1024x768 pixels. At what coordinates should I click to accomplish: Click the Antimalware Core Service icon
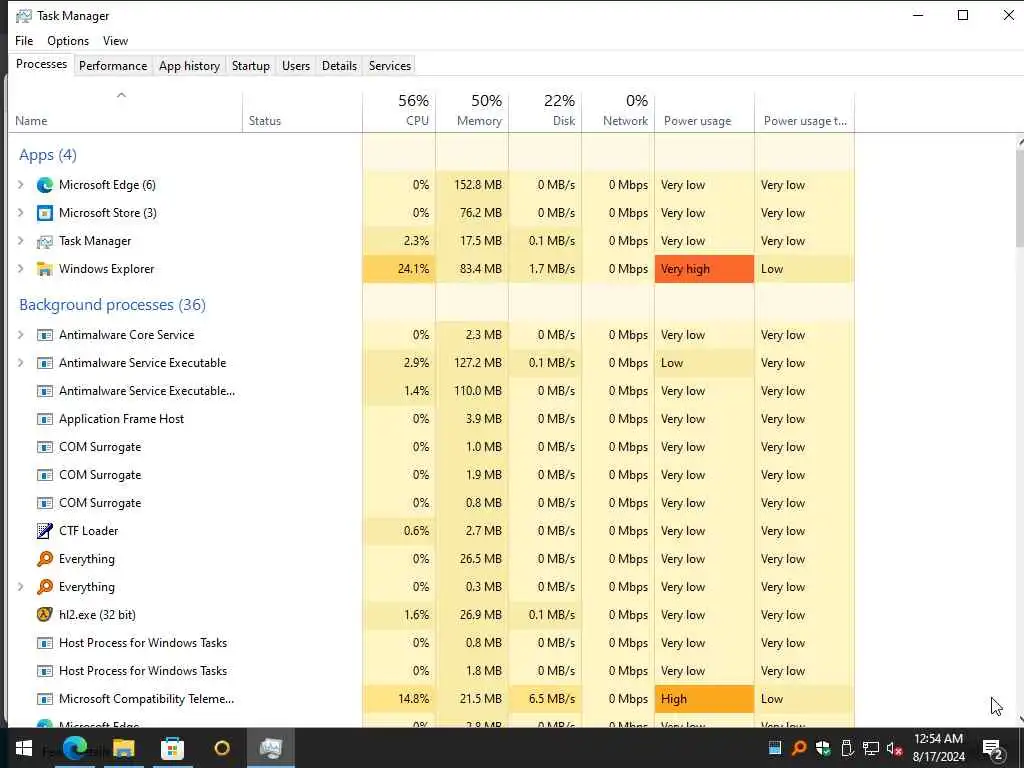tap(44, 335)
